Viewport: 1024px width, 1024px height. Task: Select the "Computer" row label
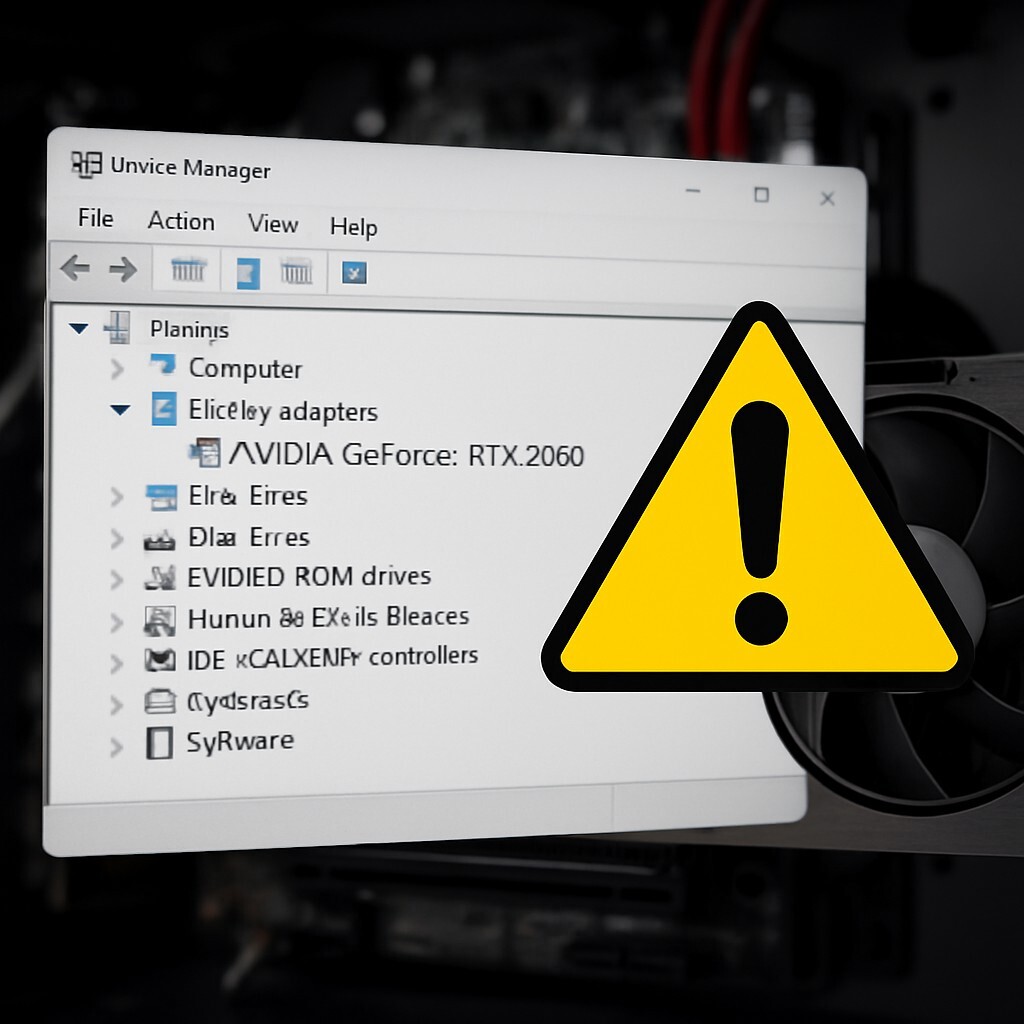(x=246, y=369)
